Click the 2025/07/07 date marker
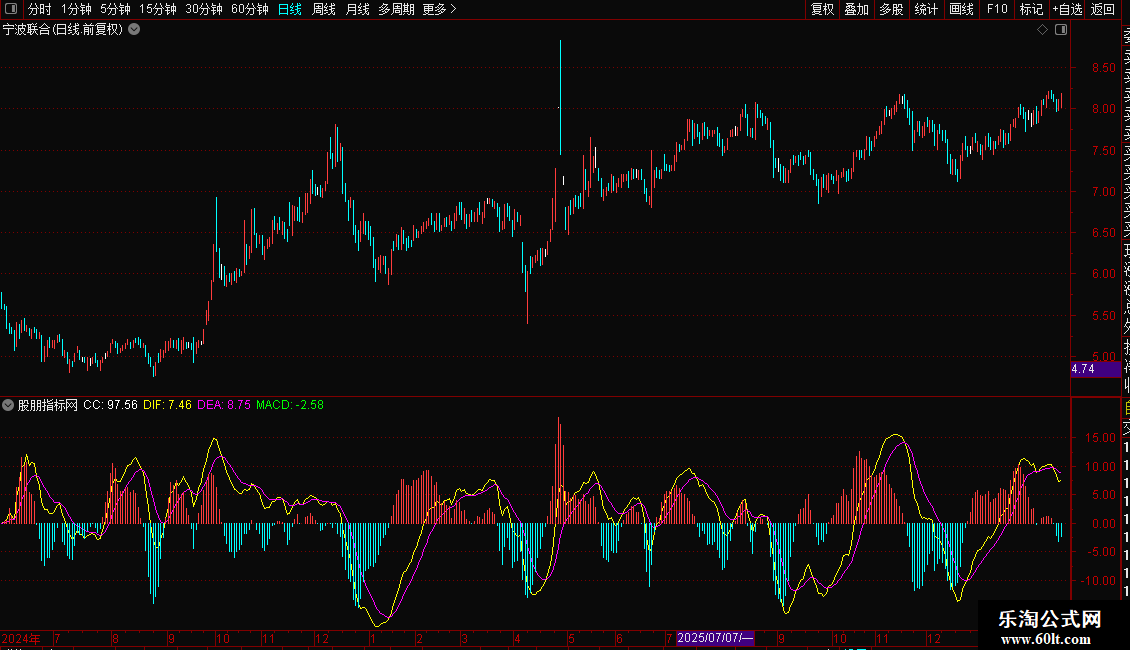This screenshot has width=1130, height=650. (715, 638)
